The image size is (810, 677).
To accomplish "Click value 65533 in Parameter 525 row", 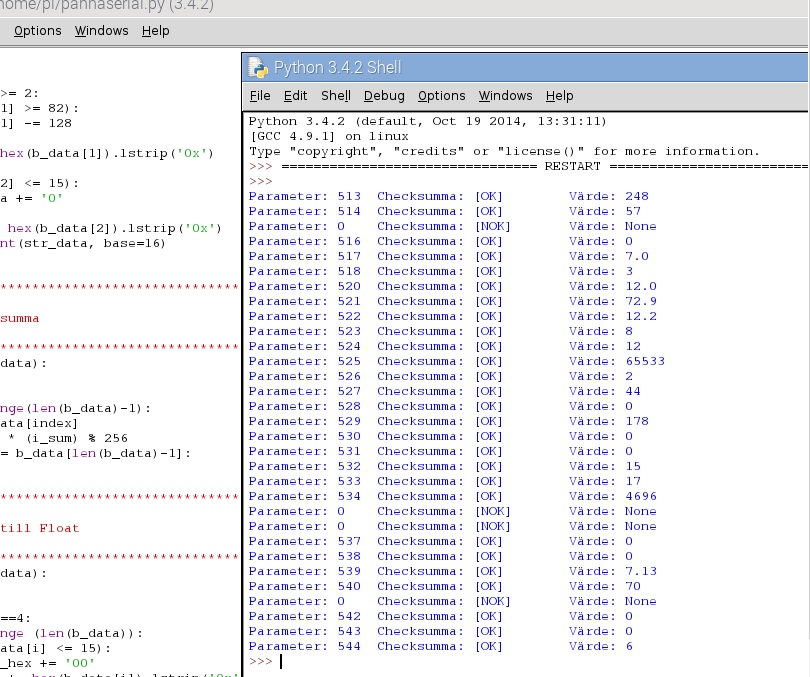I will click(645, 361).
